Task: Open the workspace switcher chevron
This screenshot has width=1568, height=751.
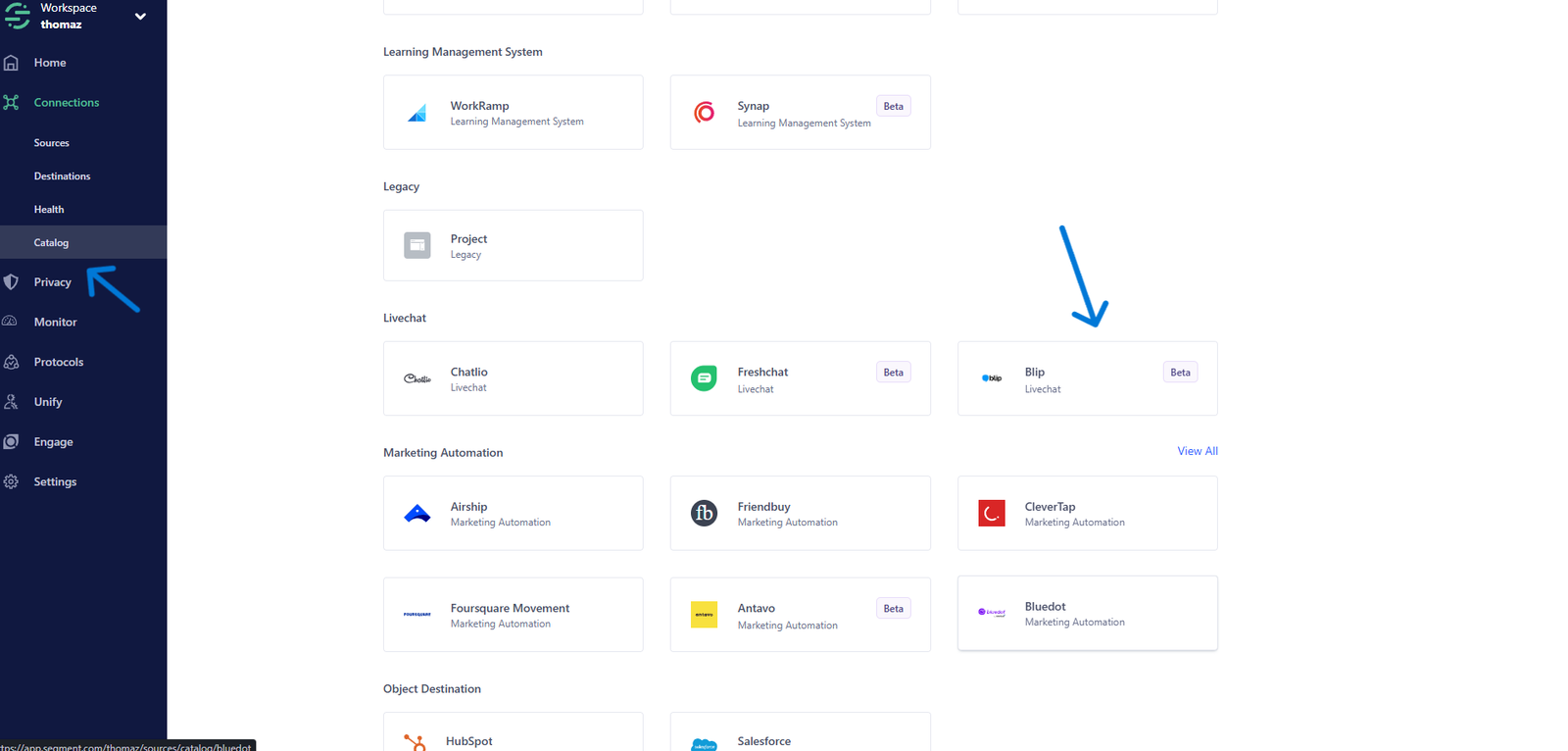Action: 140,16
